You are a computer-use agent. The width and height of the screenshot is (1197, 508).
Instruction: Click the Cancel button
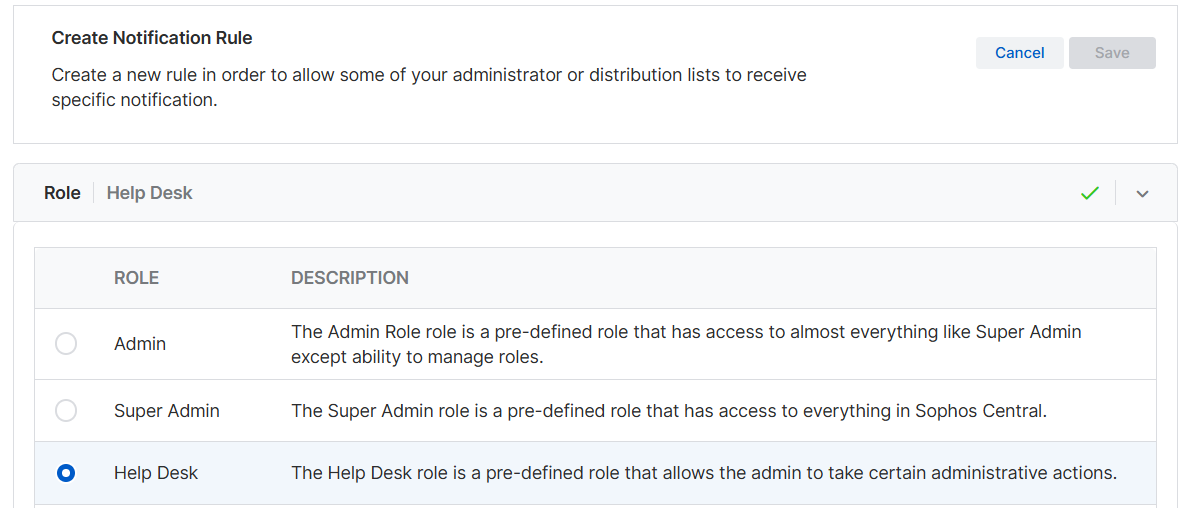pyautogui.click(x=1019, y=53)
